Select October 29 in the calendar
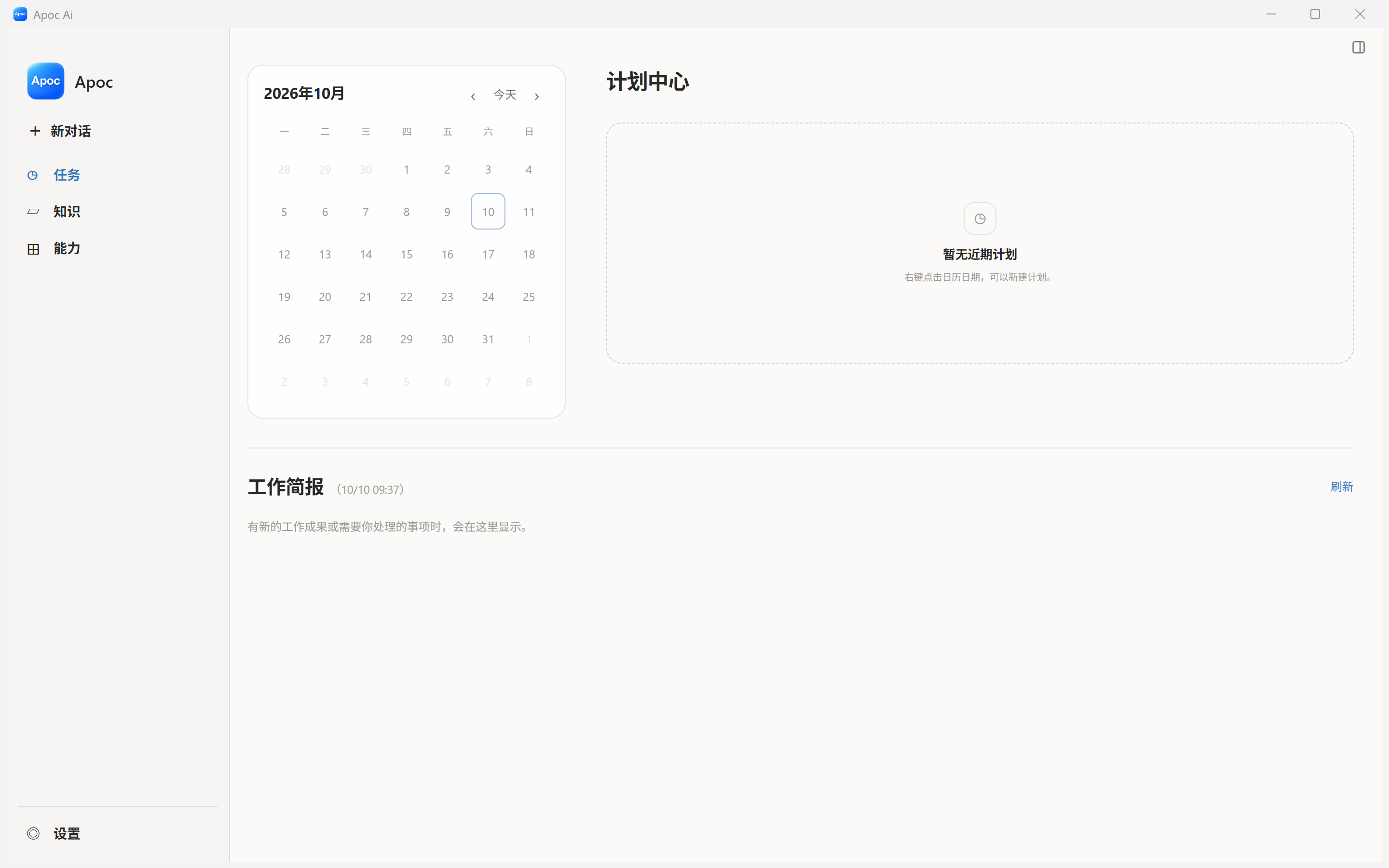Image resolution: width=1389 pixels, height=868 pixels. (407, 339)
